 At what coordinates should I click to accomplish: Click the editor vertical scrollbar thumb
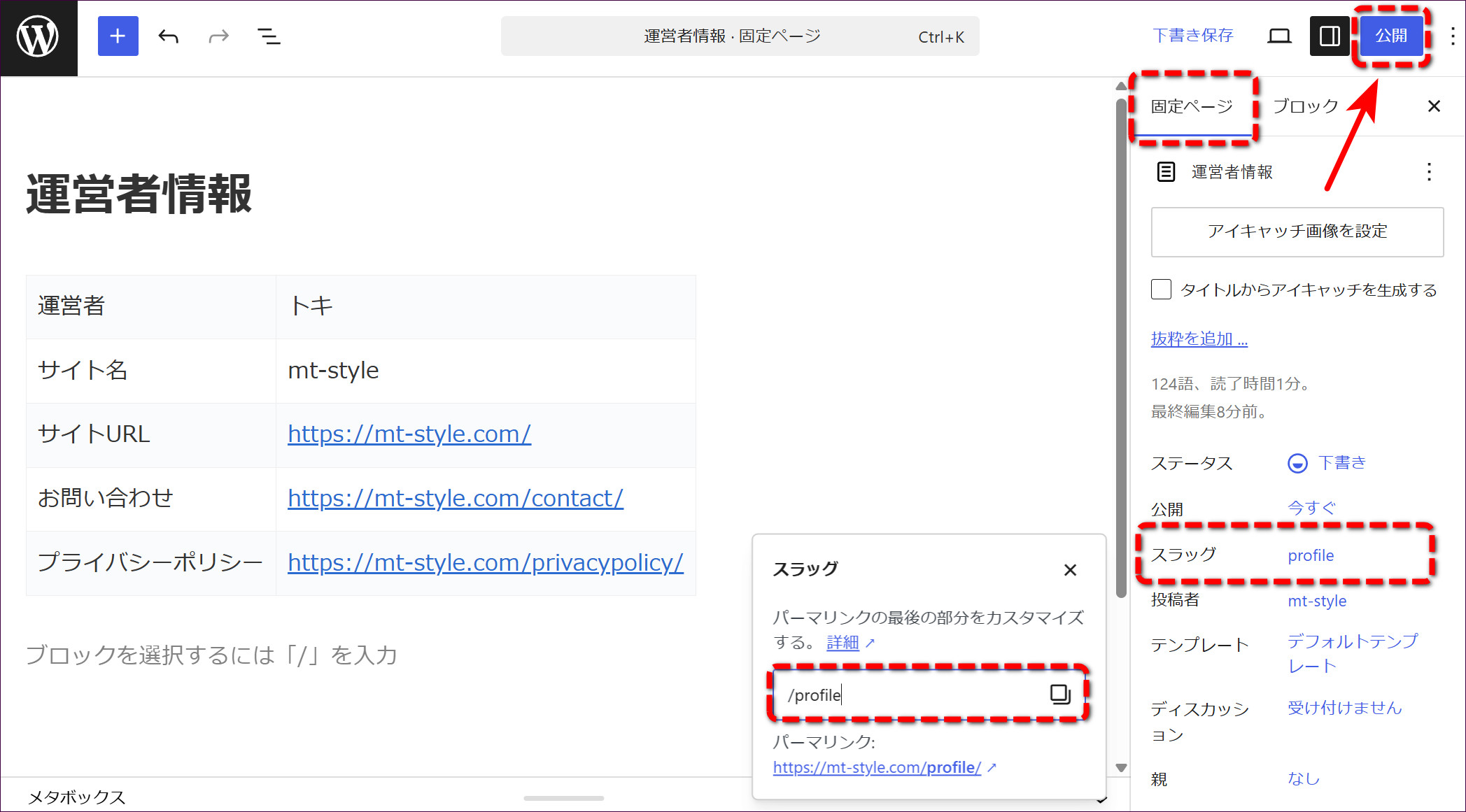click(x=1121, y=348)
